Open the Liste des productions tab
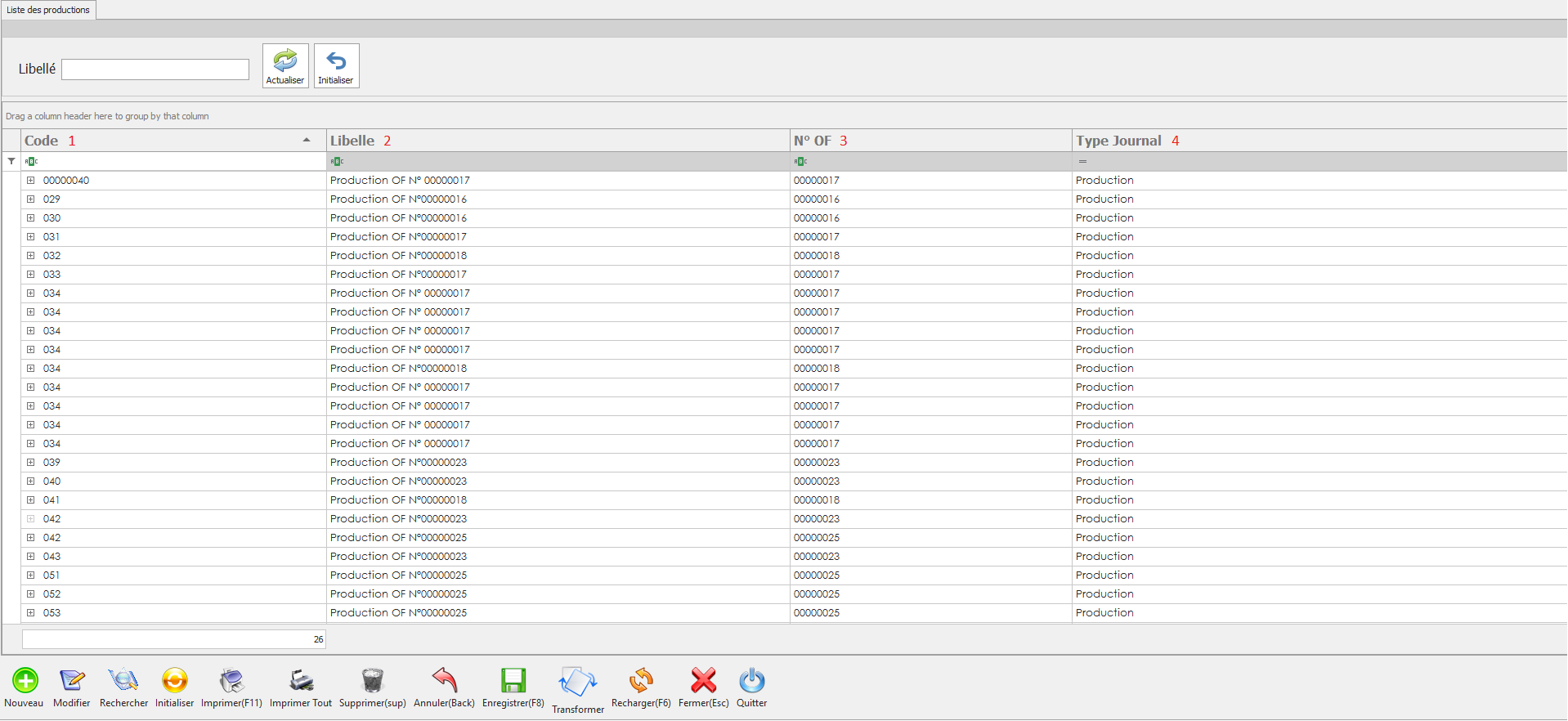Viewport: 1568px width, 721px height. point(48,10)
